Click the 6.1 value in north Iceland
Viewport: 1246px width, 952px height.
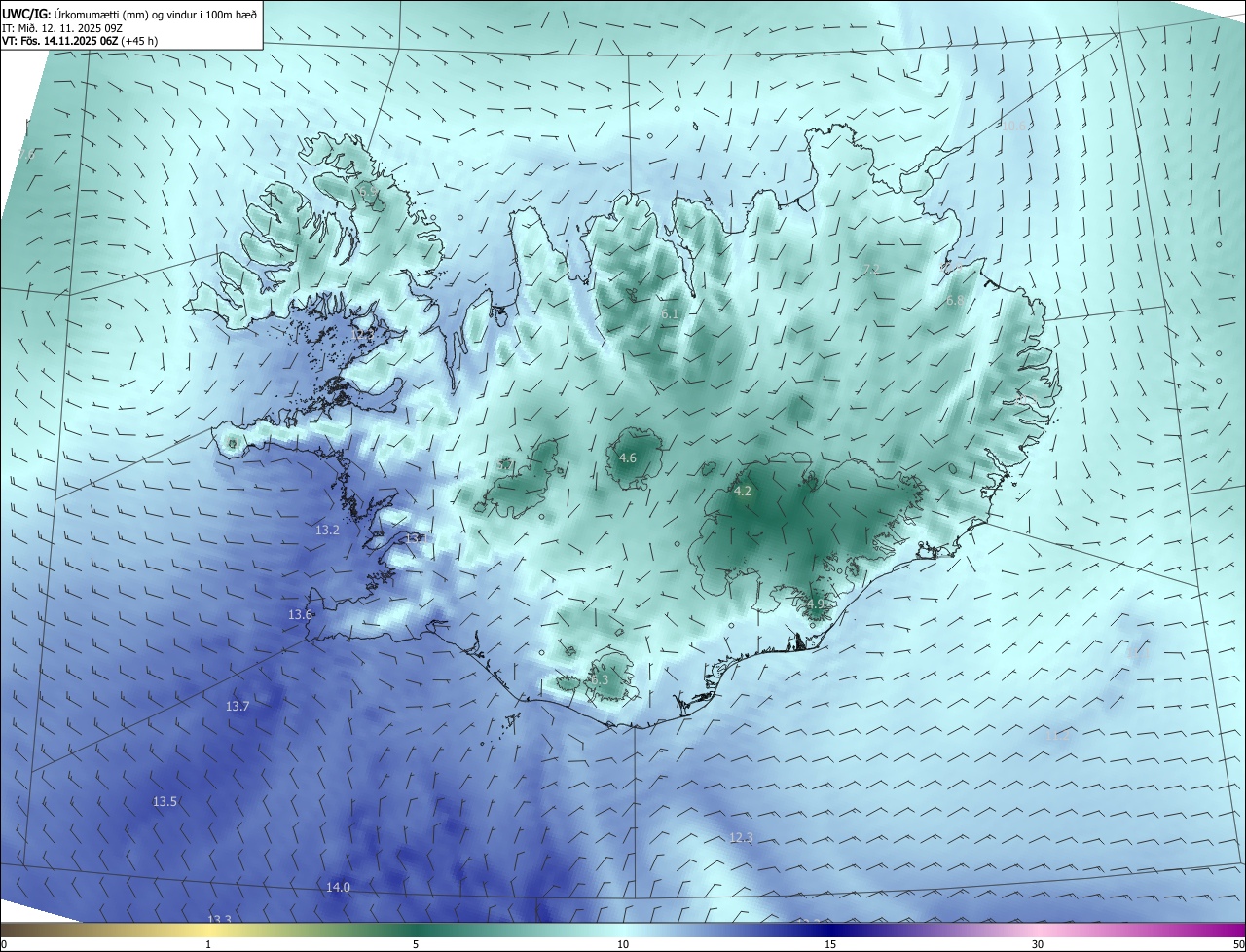[670, 314]
